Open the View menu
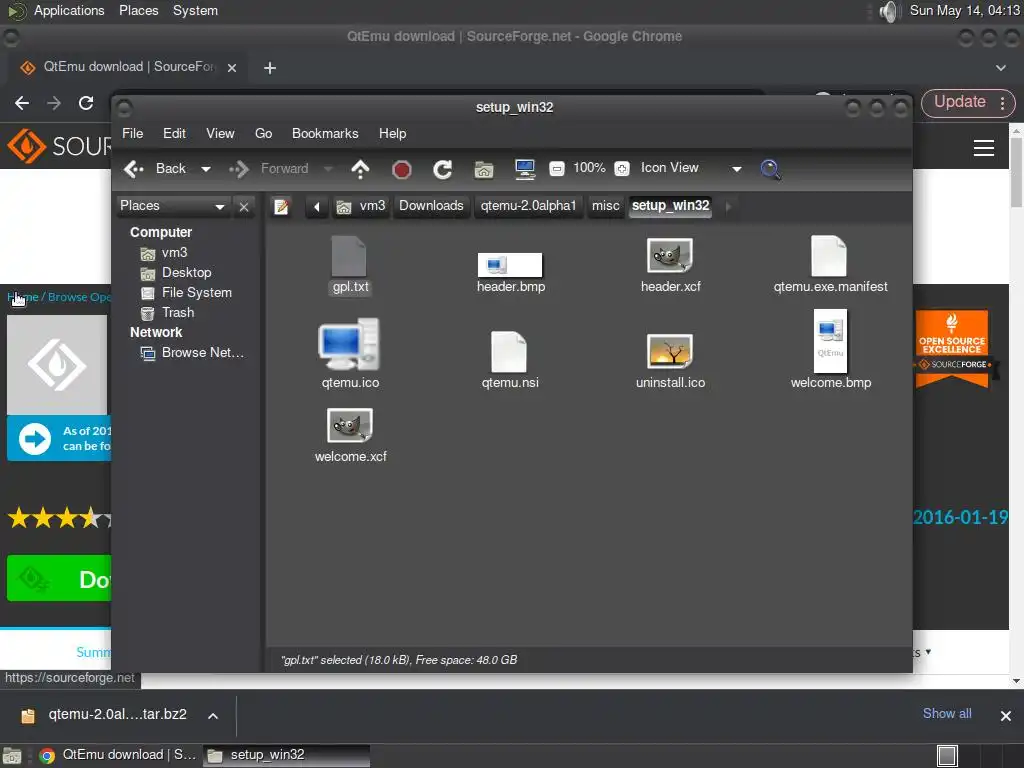This screenshot has width=1024, height=768. coord(220,134)
